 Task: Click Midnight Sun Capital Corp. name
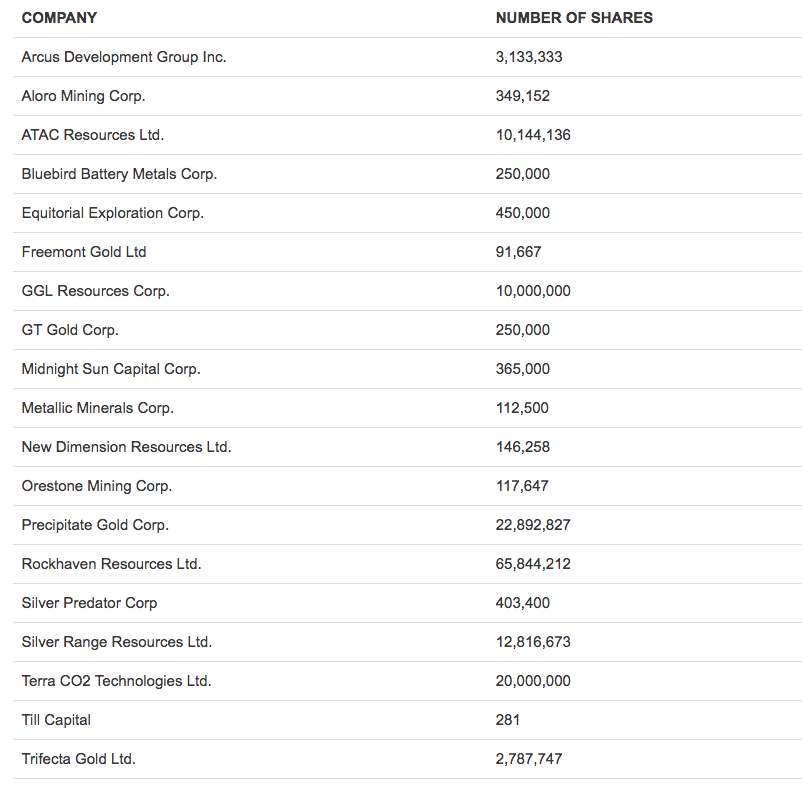coord(111,369)
